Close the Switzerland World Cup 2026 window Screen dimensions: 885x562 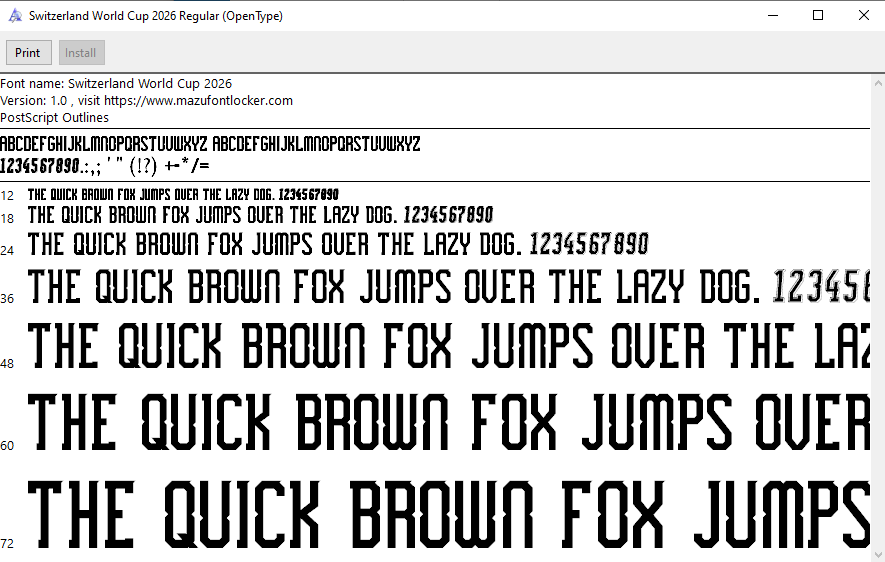[863, 16]
